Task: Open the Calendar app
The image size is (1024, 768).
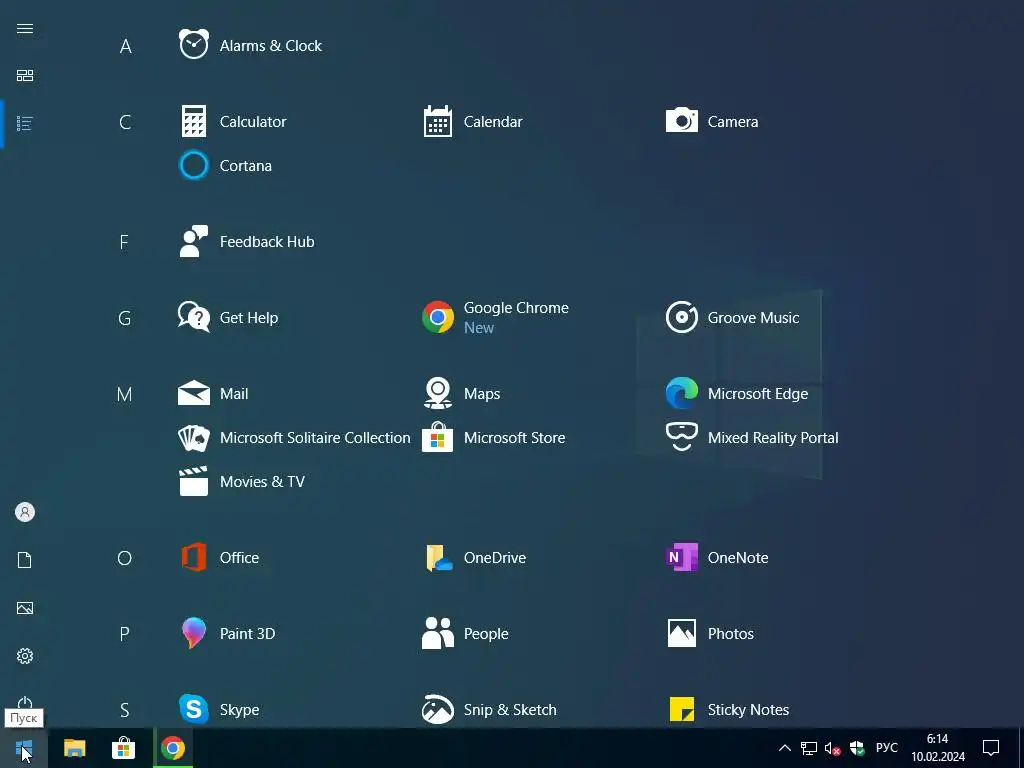Action: 473,121
